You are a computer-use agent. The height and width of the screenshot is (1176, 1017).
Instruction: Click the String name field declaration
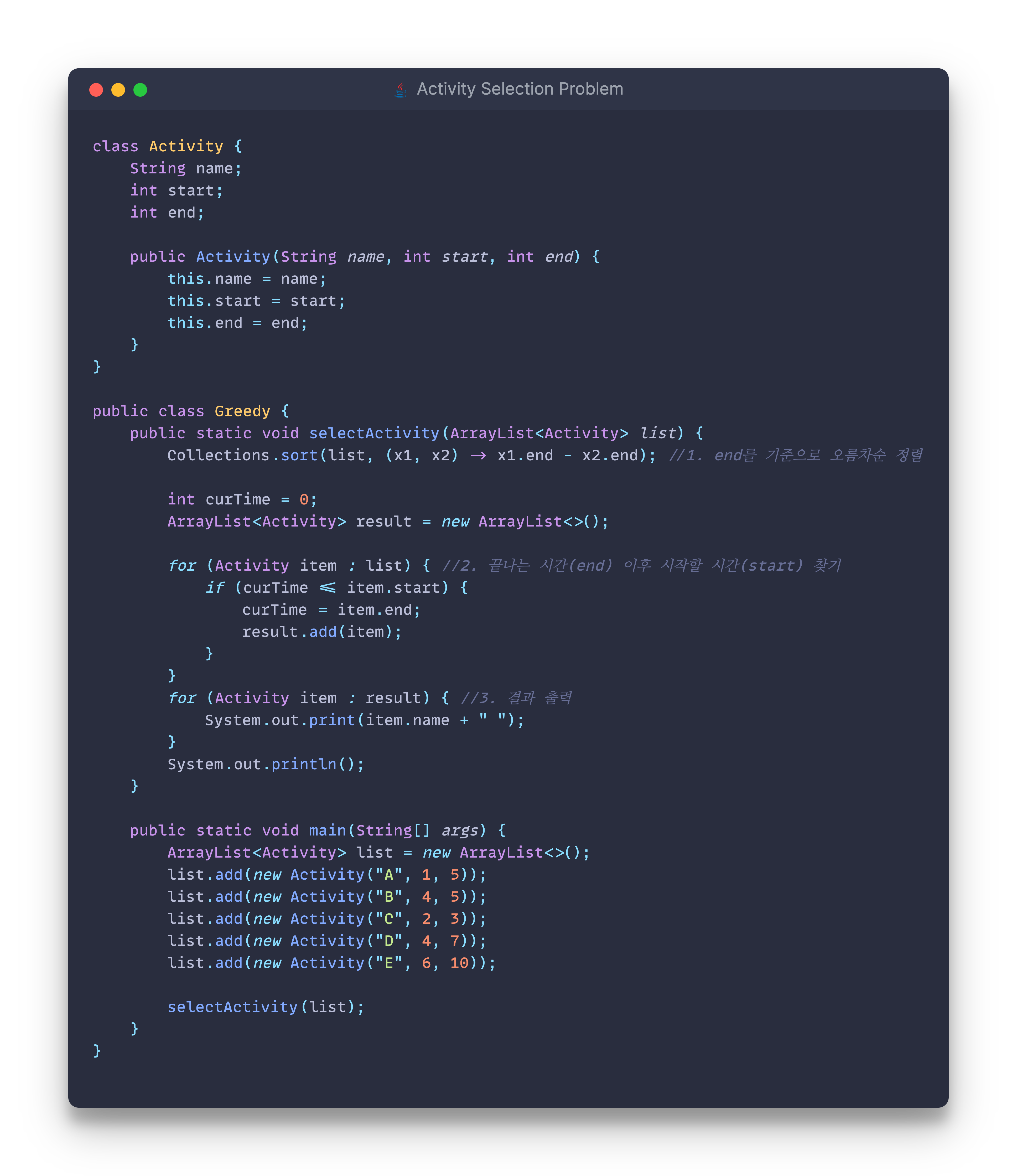(186, 169)
